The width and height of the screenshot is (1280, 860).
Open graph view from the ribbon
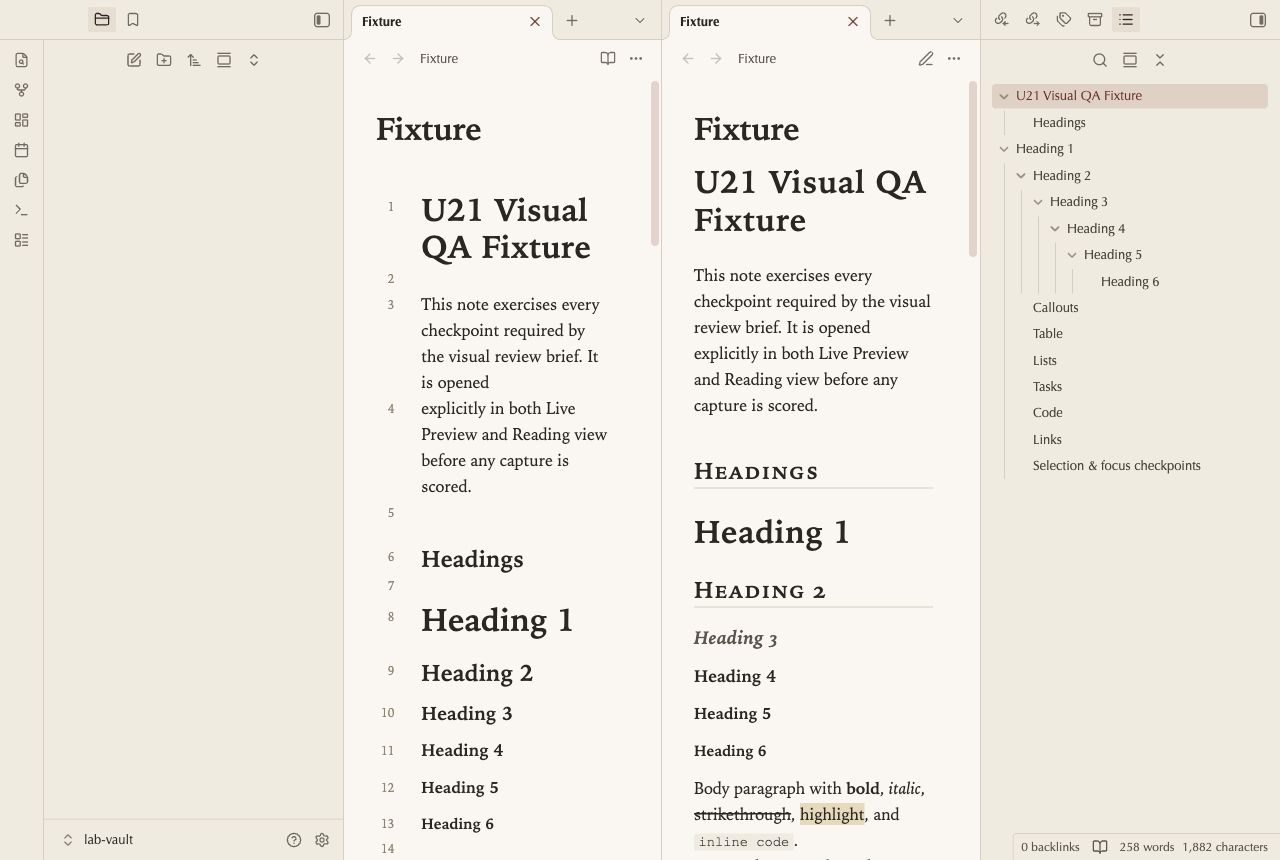[22, 90]
